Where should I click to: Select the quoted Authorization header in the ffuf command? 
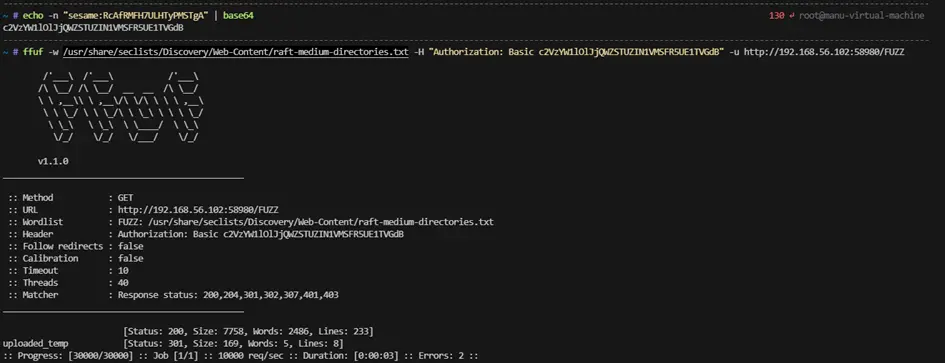coord(576,52)
